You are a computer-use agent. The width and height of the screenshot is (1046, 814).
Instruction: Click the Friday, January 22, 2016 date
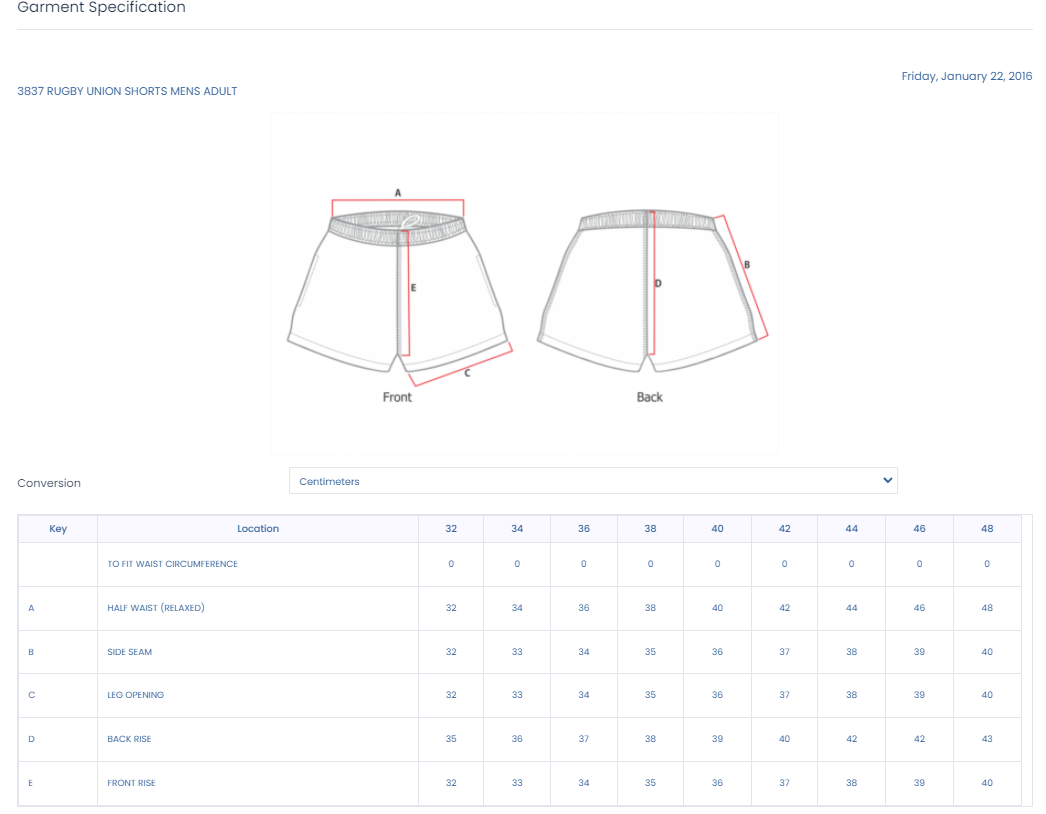966,76
